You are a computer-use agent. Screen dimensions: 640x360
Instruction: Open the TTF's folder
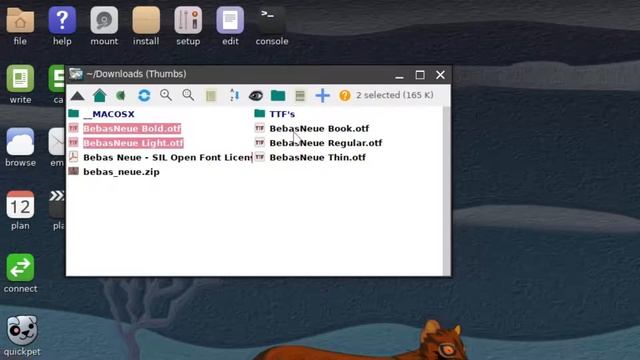point(282,114)
